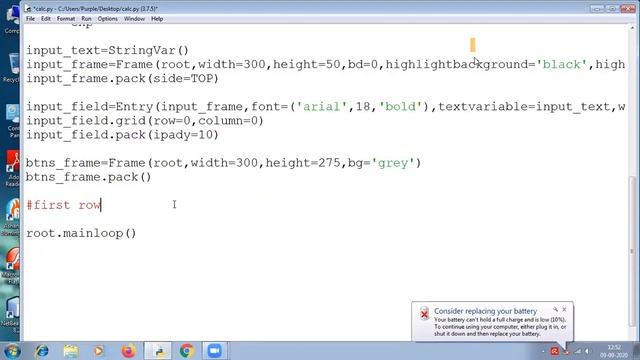Open Google Chrome from the taskbar

187,351
